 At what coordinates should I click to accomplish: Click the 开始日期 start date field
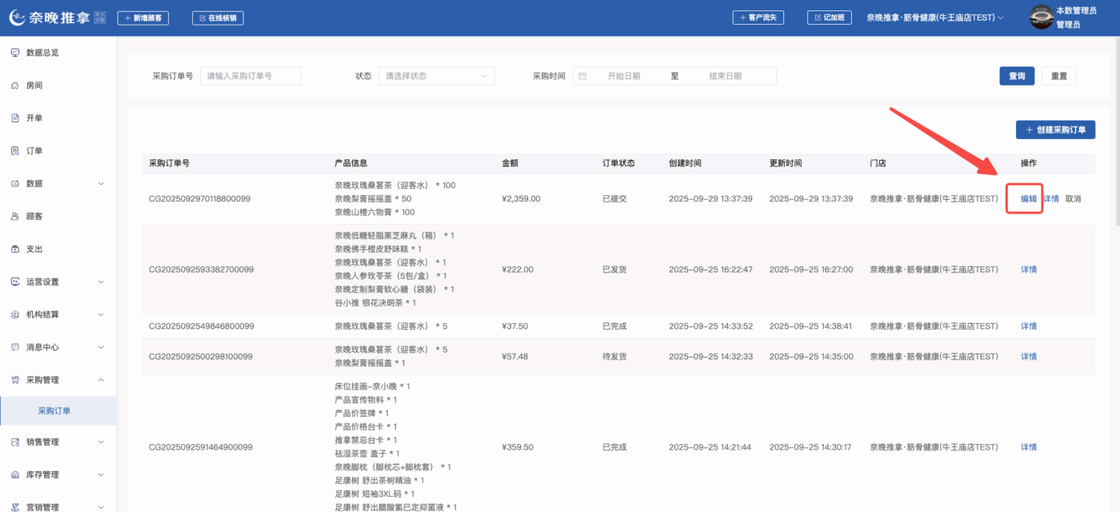point(624,76)
